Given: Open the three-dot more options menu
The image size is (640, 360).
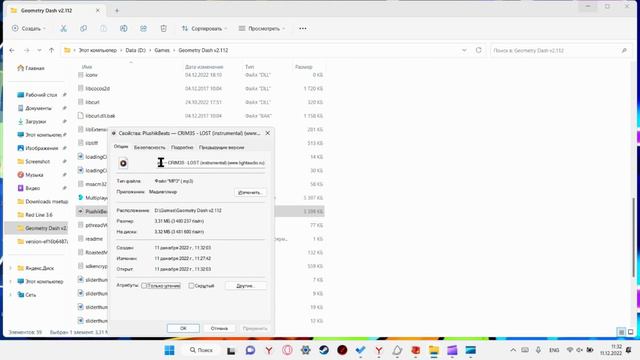Looking at the screenshot, I should click(302, 29).
